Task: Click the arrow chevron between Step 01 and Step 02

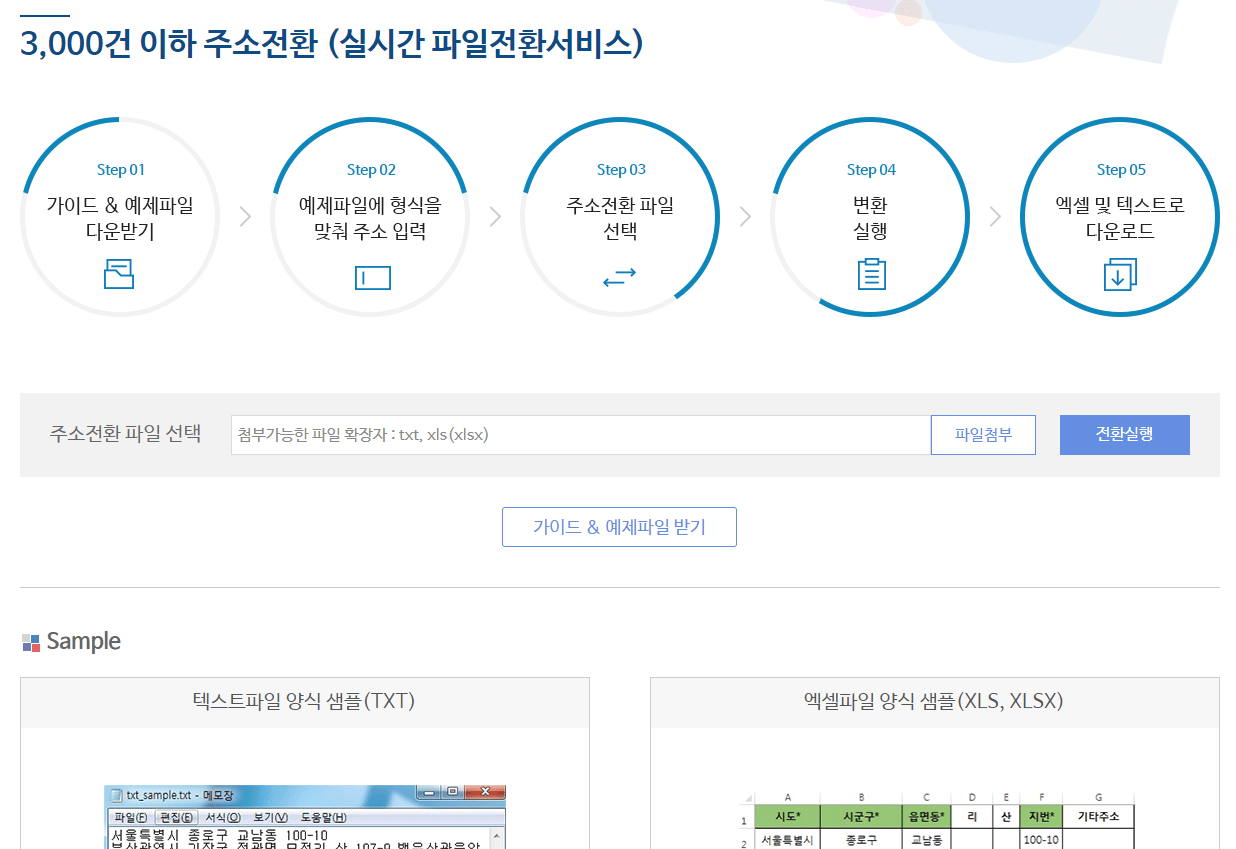Action: click(x=245, y=215)
